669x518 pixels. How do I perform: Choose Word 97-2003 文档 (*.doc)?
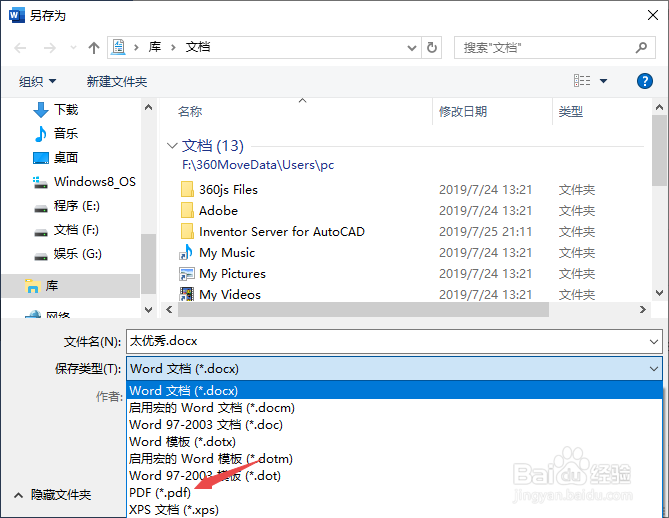[394, 425]
